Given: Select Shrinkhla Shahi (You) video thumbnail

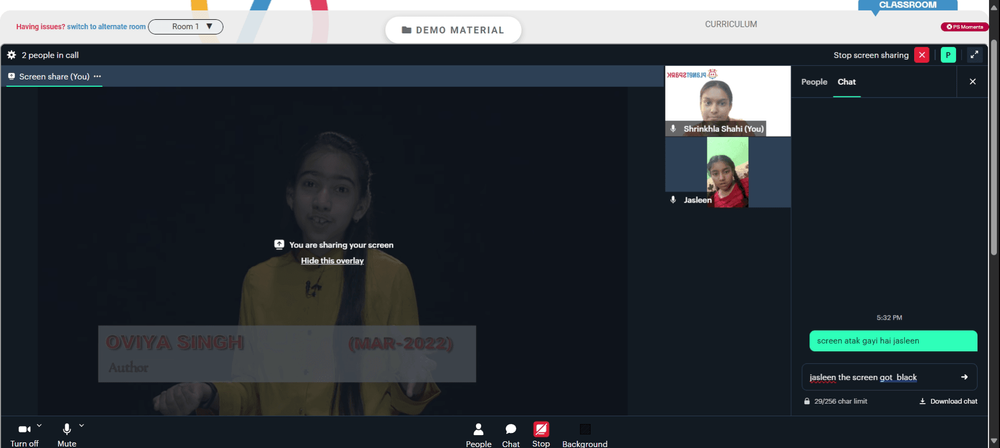Looking at the screenshot, I should point(728,101).
